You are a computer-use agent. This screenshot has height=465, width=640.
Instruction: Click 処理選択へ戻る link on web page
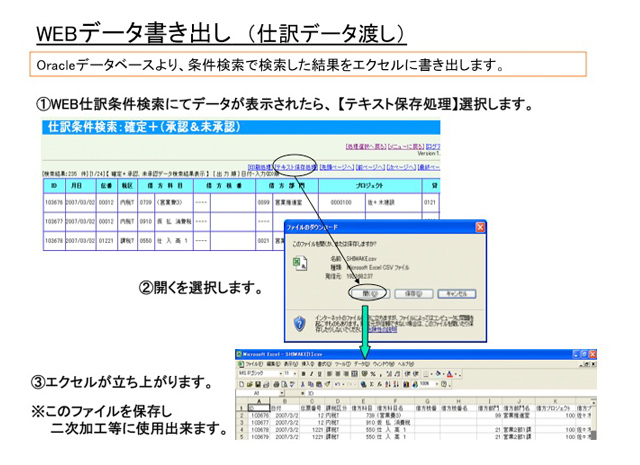coord(366,147)
